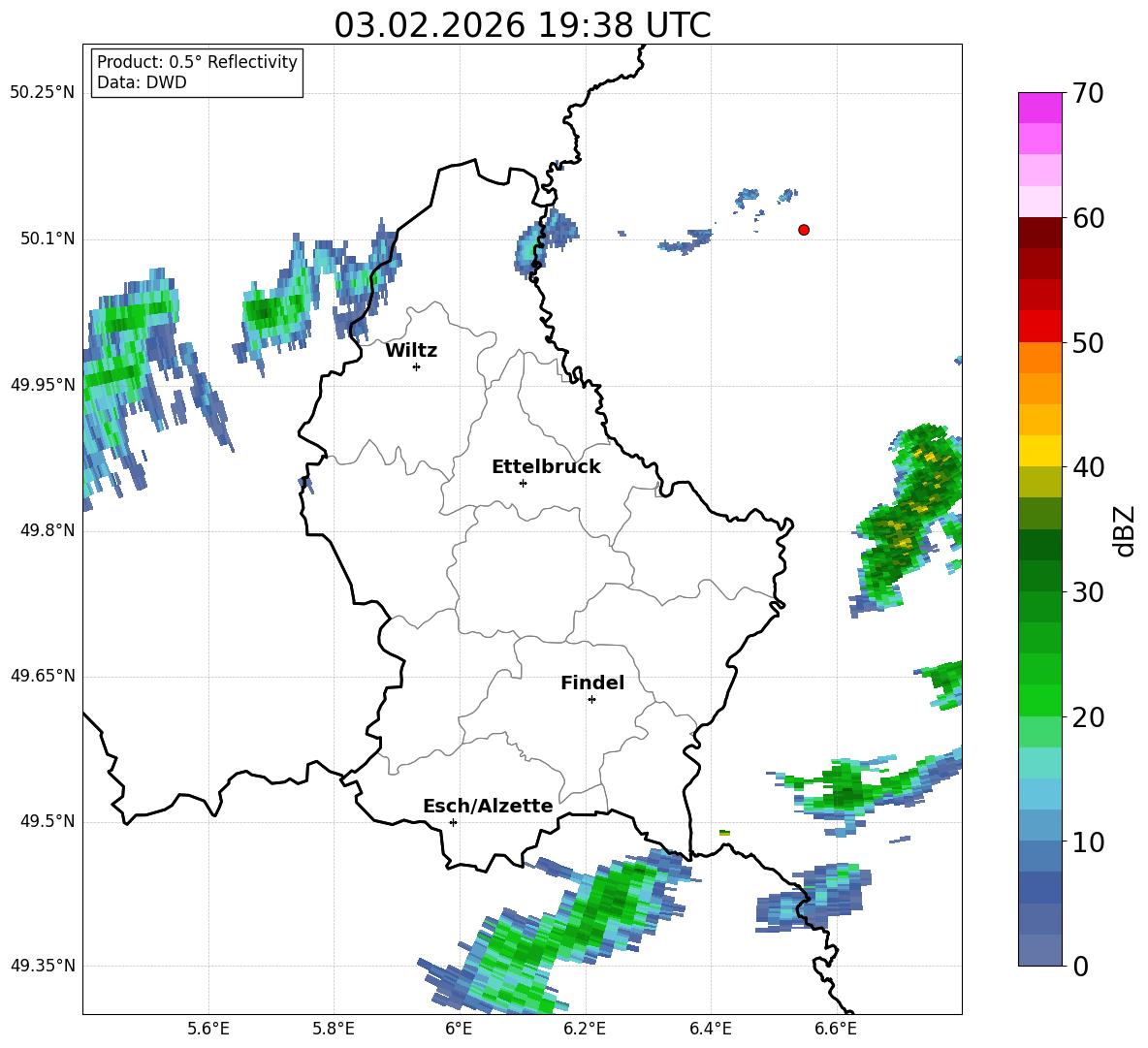Viewport: 1148px width, 1048px height.
Task: Click the 49.35°N latitude label
Action: pyautogui.click(x=43, y=966)
